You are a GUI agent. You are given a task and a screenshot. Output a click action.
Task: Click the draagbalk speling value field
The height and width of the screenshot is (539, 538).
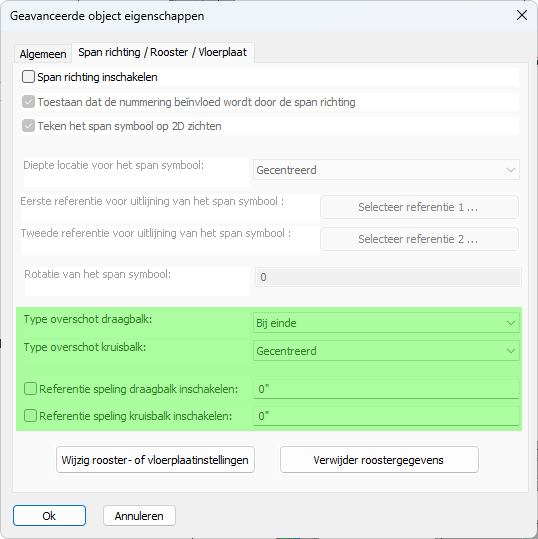[x=386, y=389]
